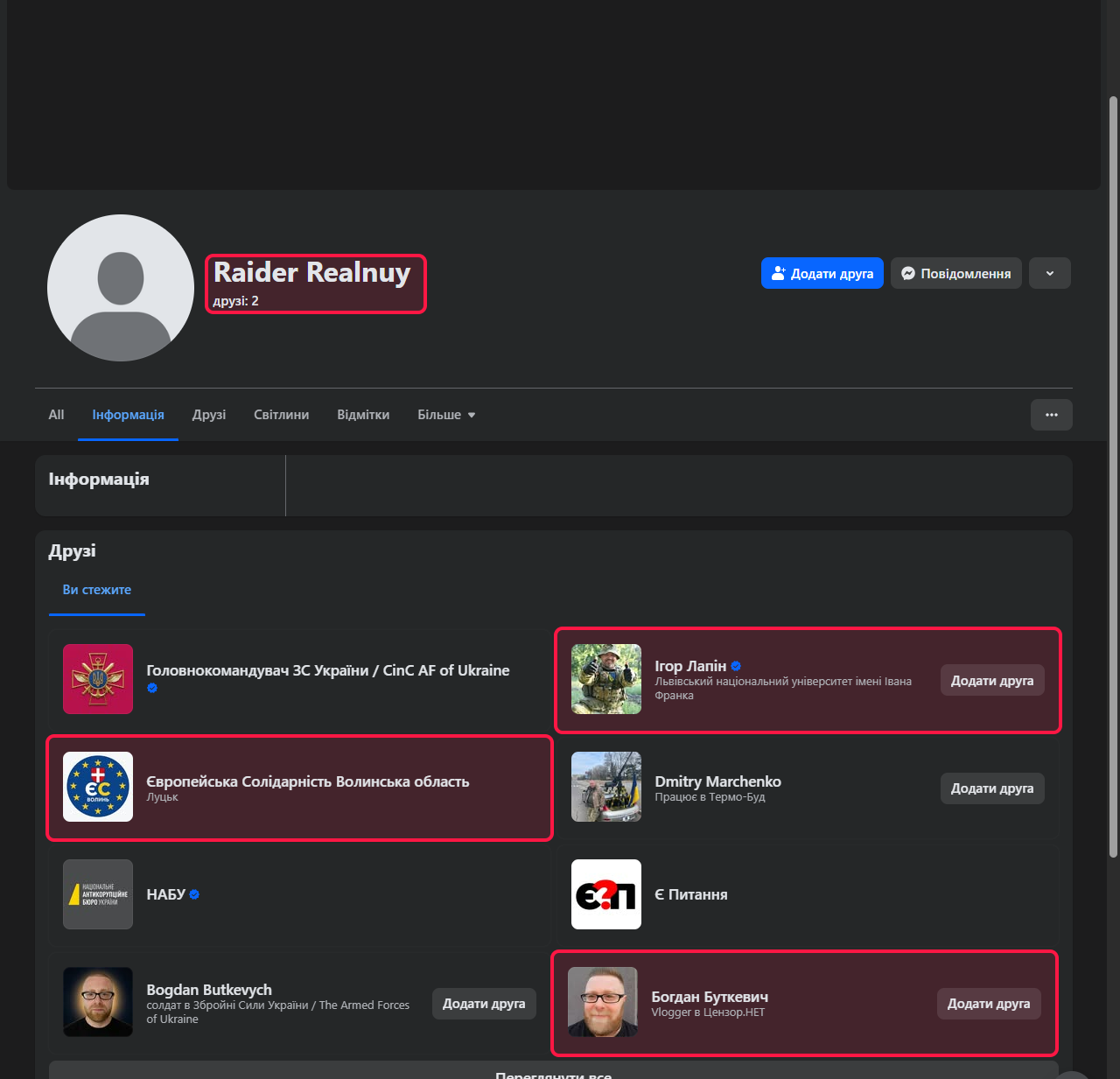Click the Є Питання logo thumbnail
Image resolution: width=1120 pixels, height=1079 pixels.
606,894
